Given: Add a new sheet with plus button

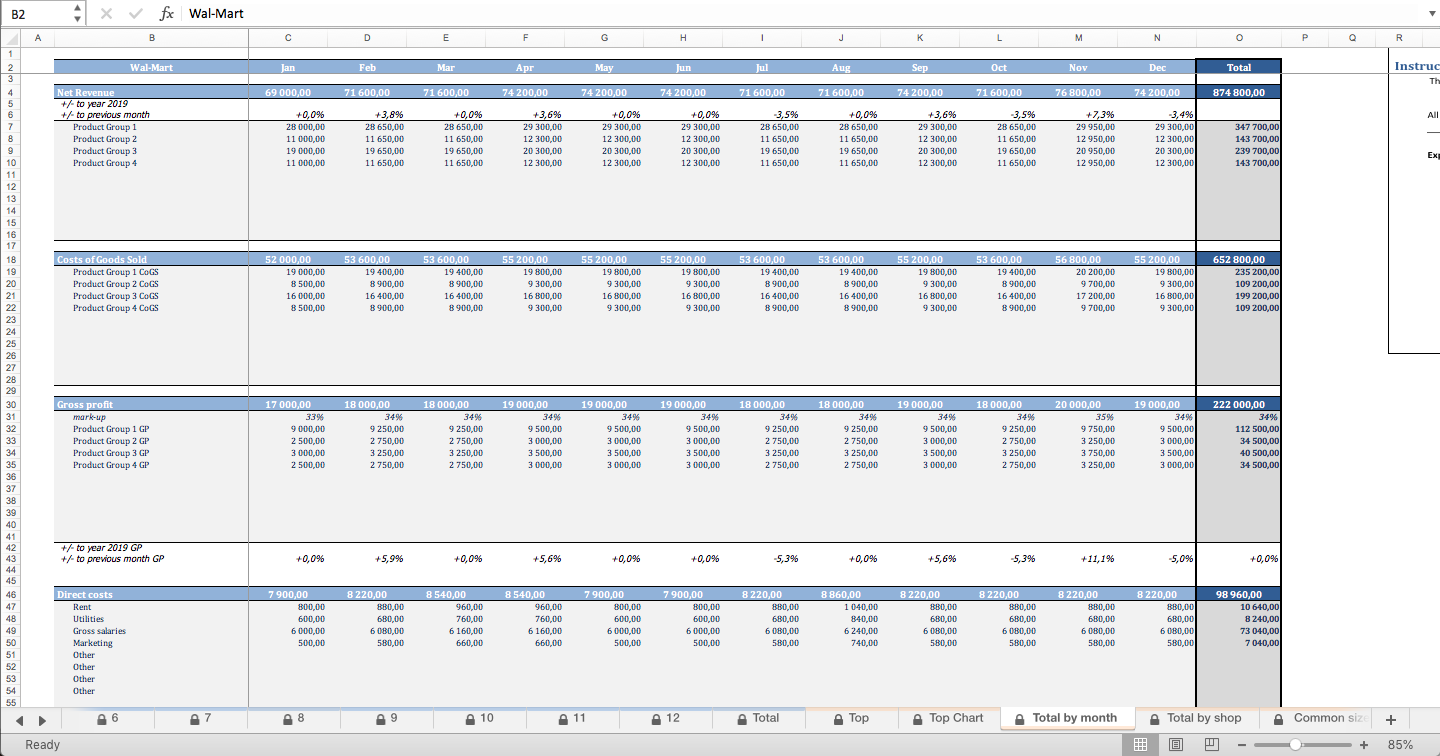Looking at the screenshot, I should (x=1390, y=719).
